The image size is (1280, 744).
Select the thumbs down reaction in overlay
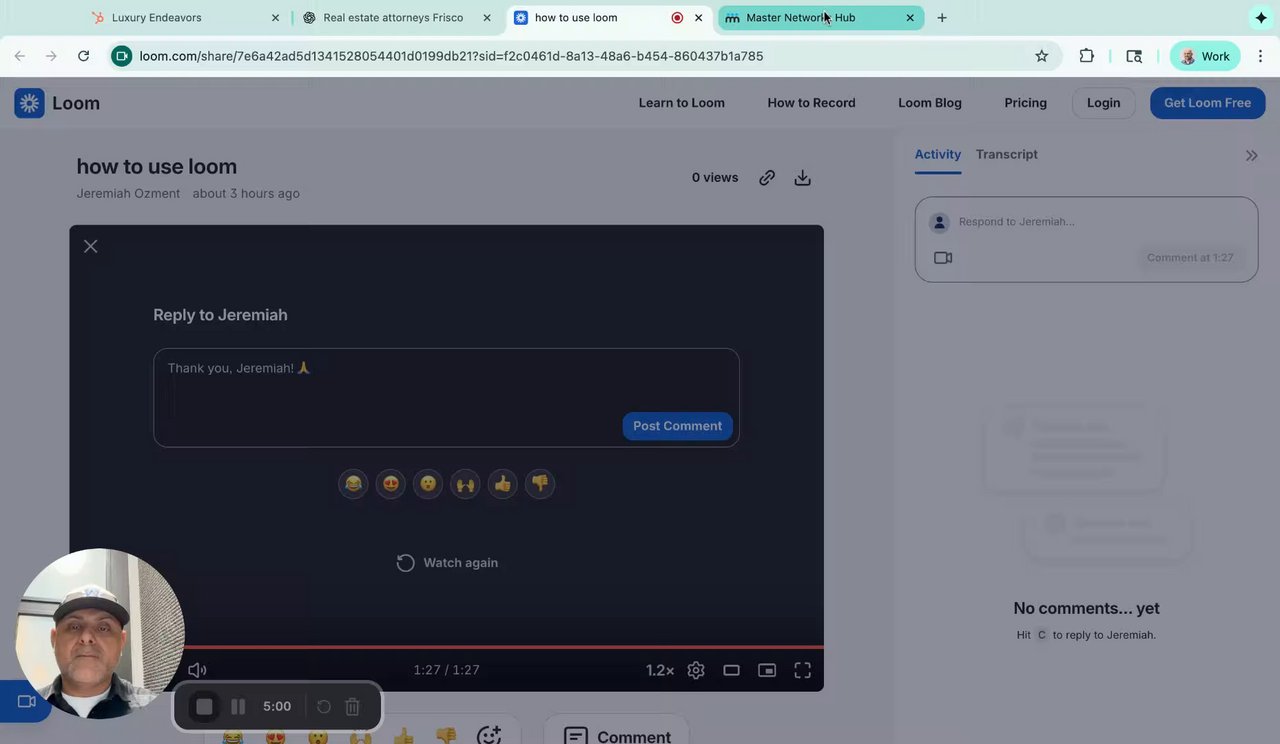pos(540,484)
